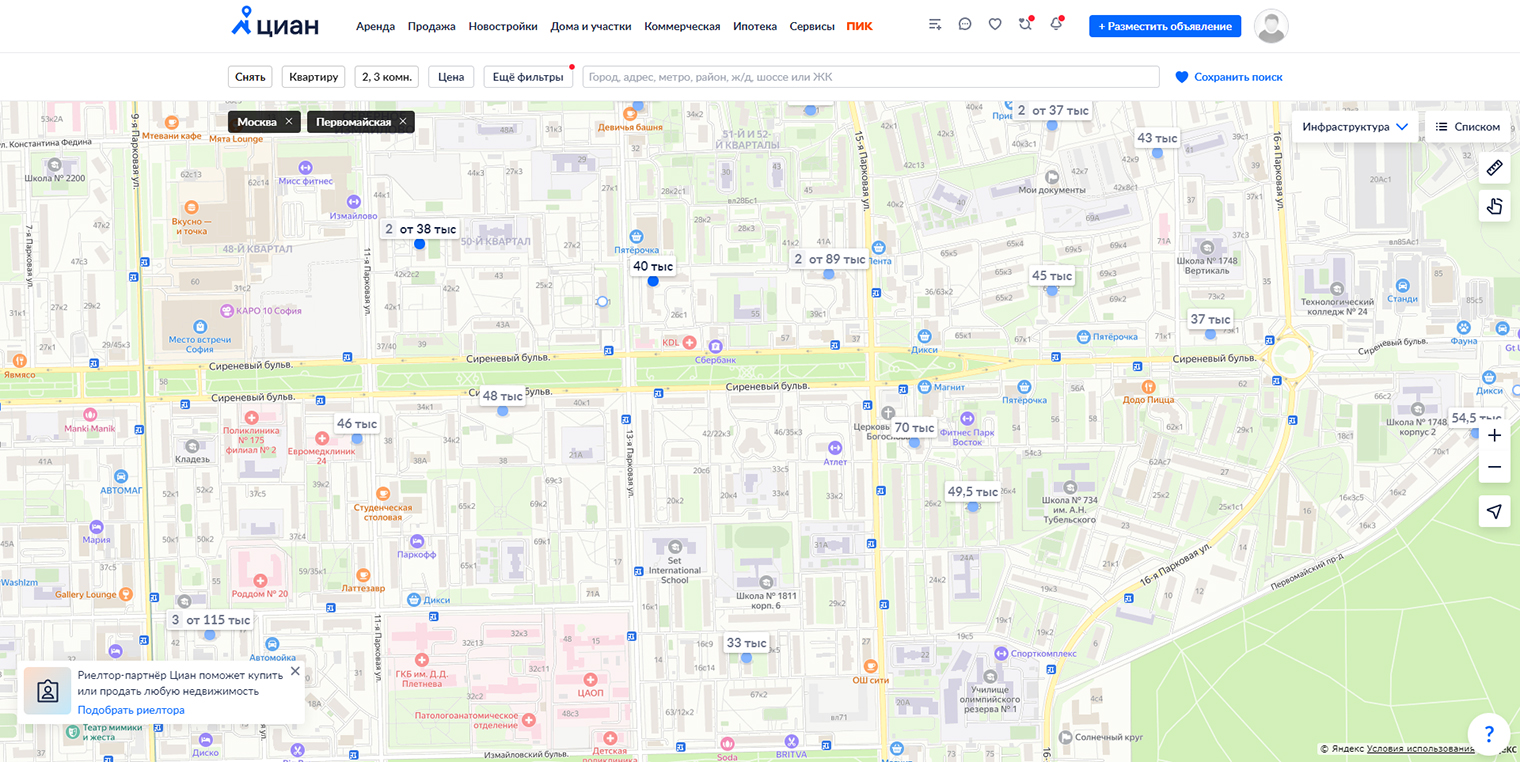
Task: Open the Cian home logo
Action: click(275, 23)
